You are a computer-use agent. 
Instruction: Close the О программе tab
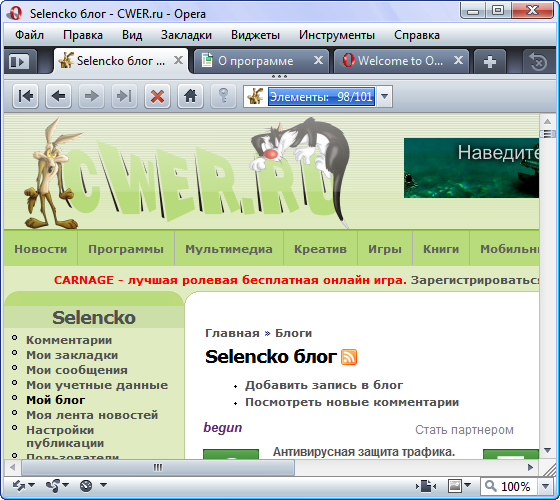click(x=318, y=60)
